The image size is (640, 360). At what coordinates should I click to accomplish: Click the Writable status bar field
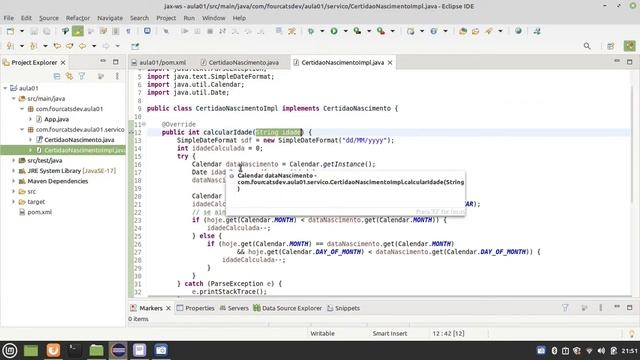click(x=322, y=333)
